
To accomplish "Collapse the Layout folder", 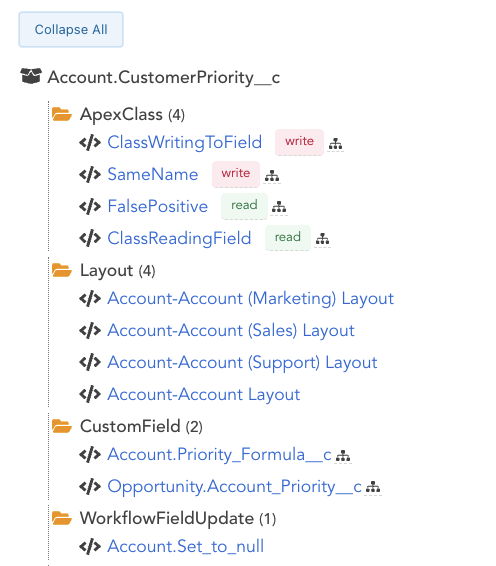I will (x=62, y=270).
